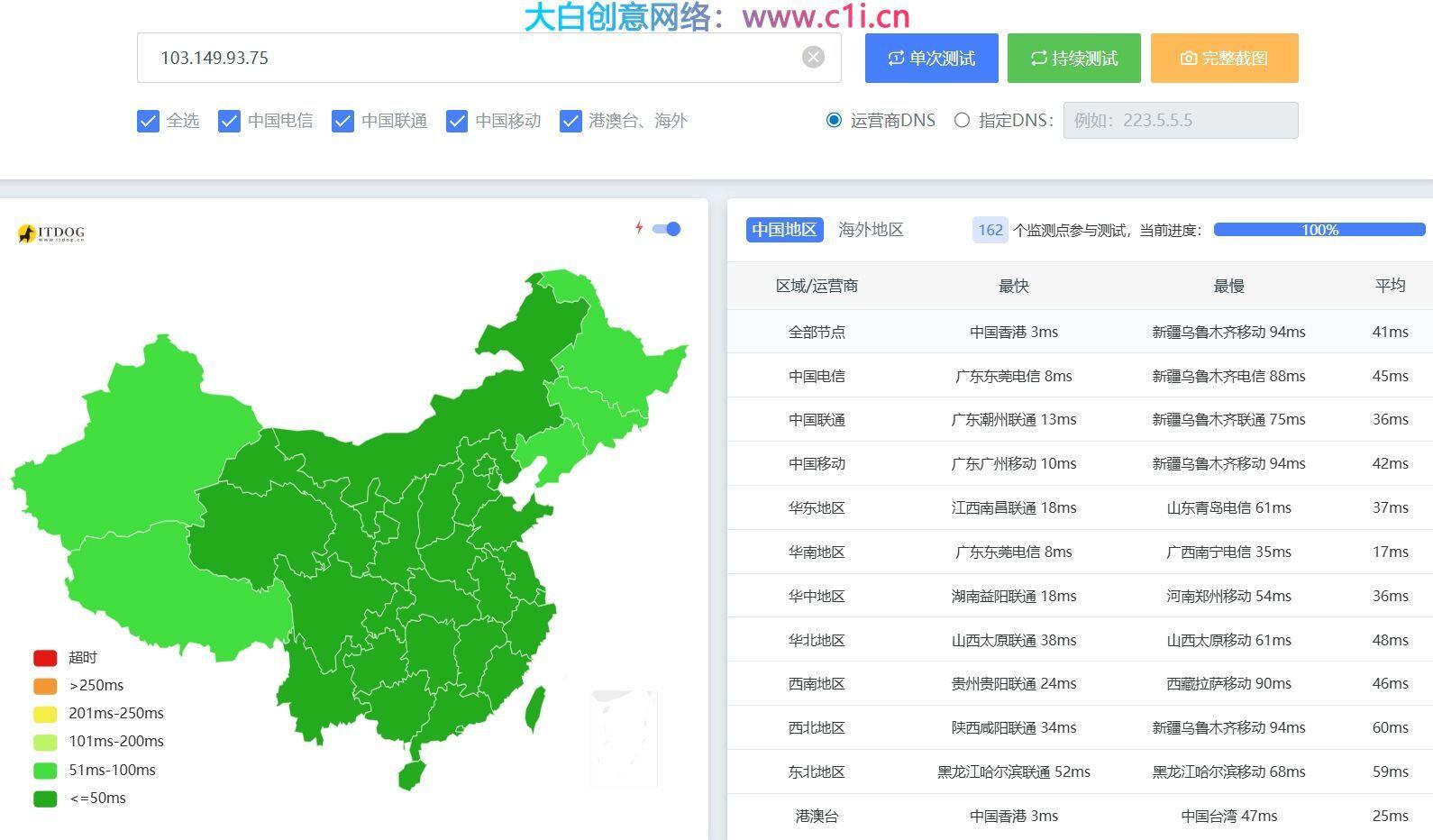This screenshot has height=840, width=1433.
Task: Click the South China Sea inset map
Action: 624,739
